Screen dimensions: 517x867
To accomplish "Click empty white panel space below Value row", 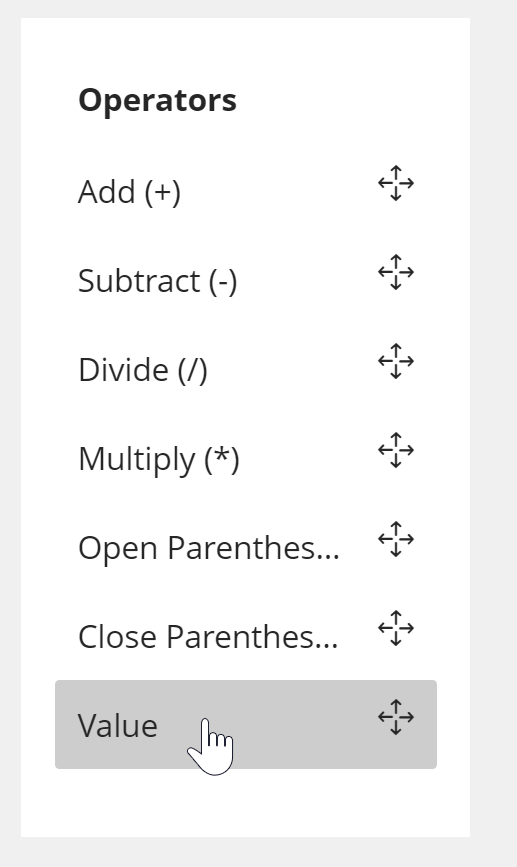I will coord(246,802).
